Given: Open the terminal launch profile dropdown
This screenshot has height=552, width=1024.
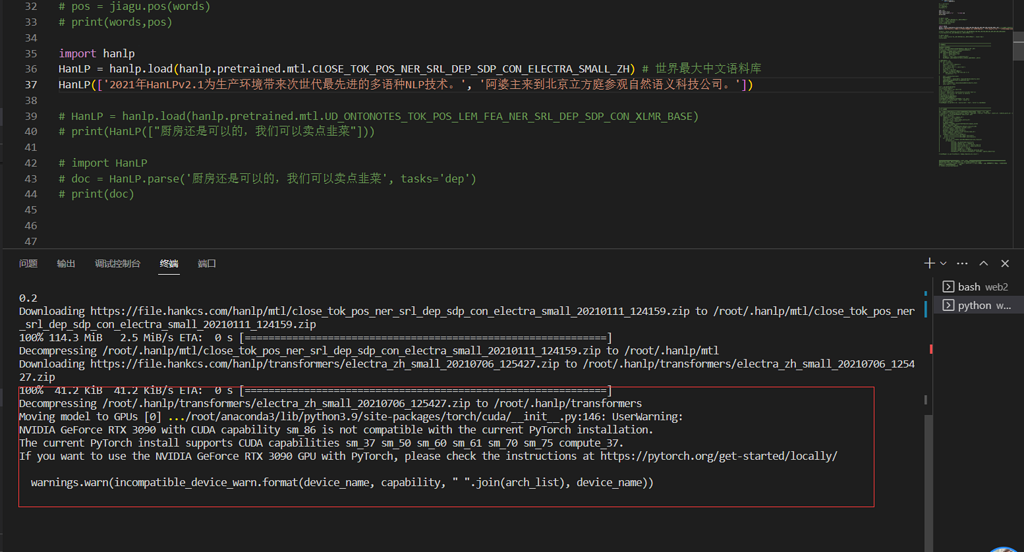Looking at the screenshot, I should click(944, 264).
